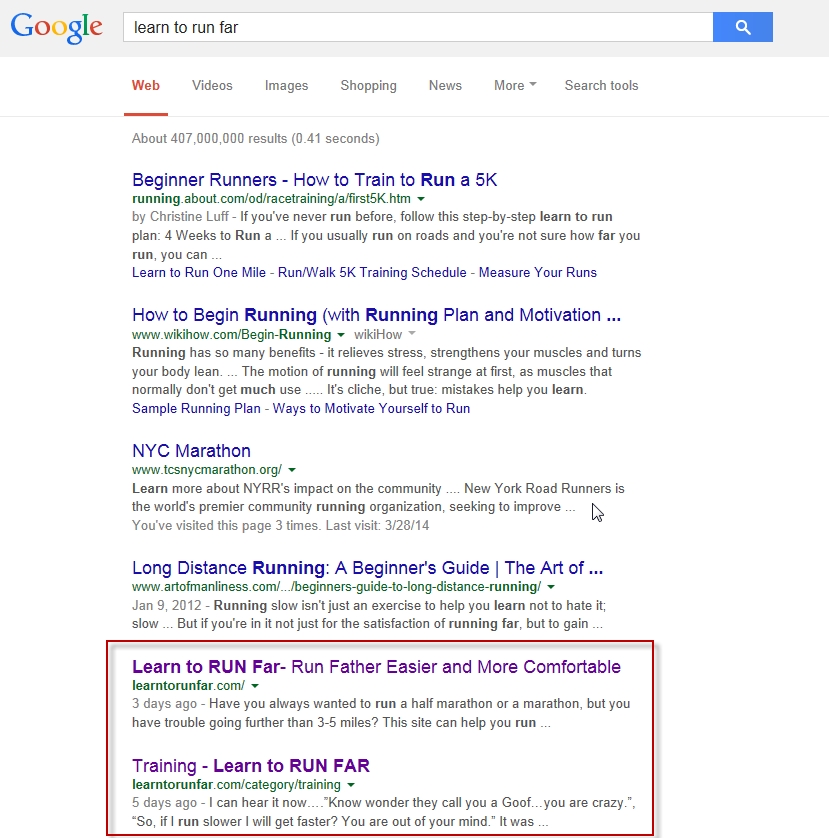Select the Web tab

tap(146, 86)
